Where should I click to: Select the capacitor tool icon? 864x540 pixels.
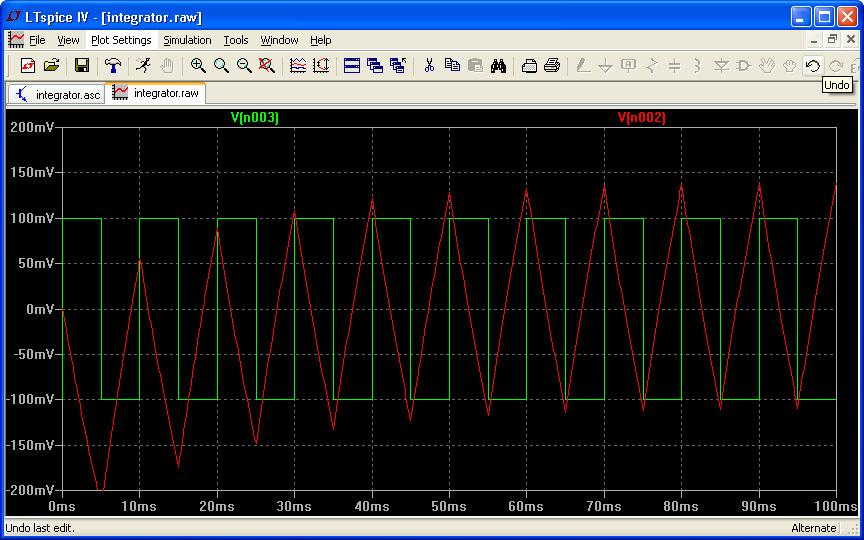(675, 66)
